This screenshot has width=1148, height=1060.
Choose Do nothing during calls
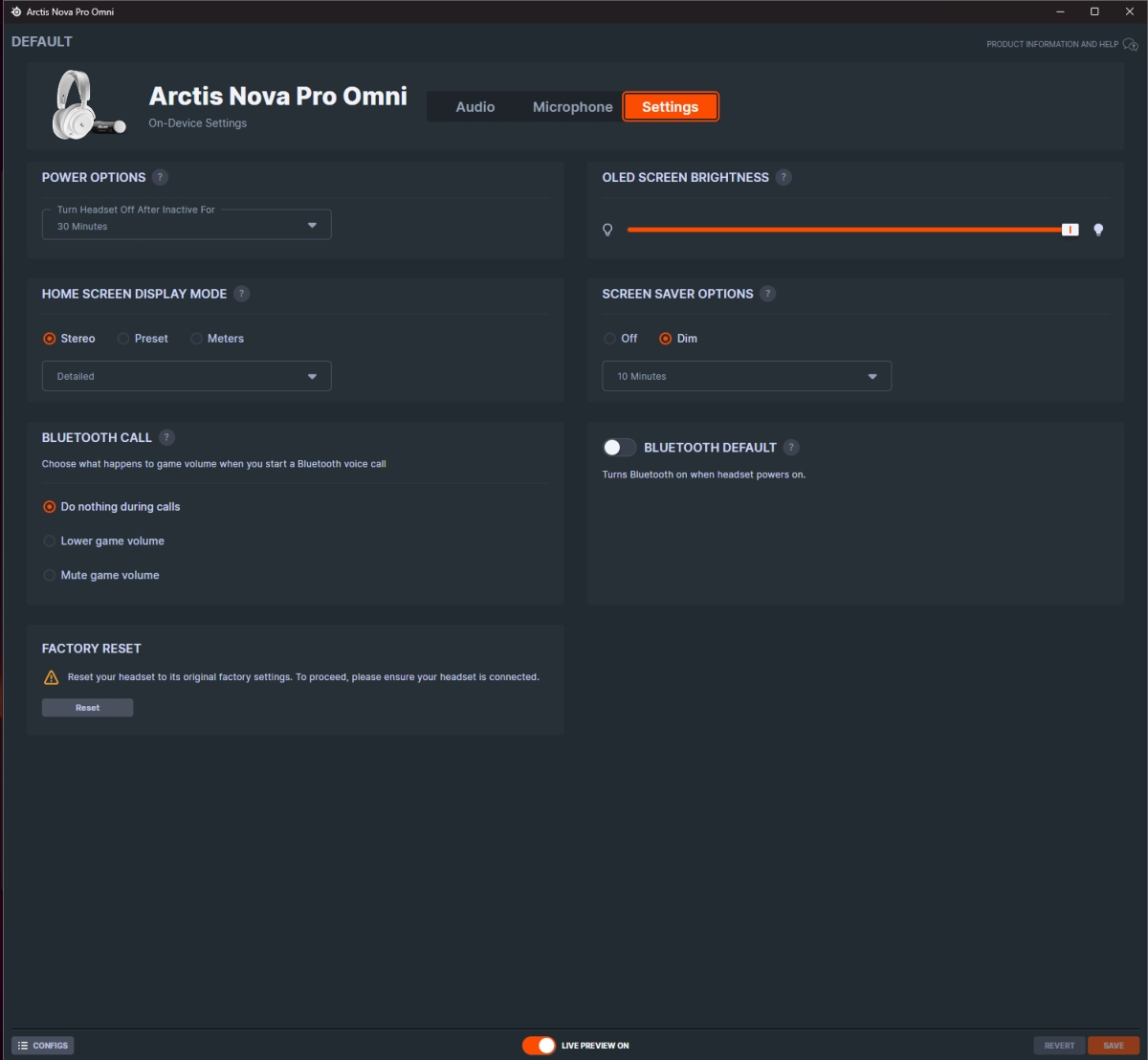pos(112,507)
